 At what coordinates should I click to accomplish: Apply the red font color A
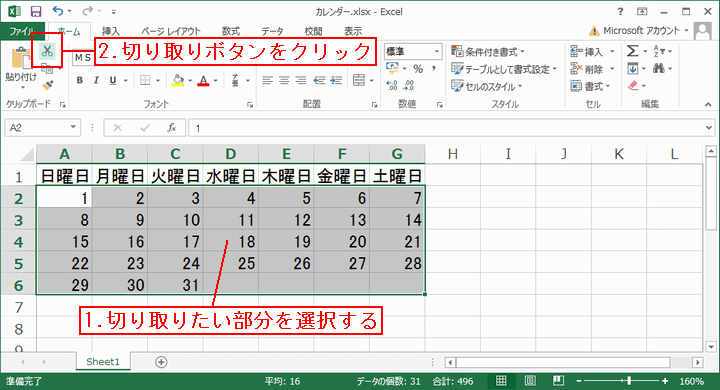pyautogui.click(x=203, y=81)
